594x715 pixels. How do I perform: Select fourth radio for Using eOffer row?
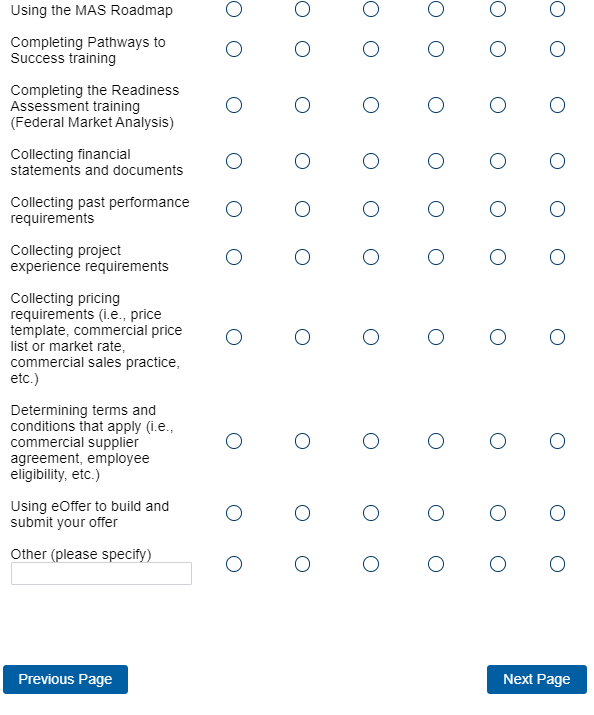pyautogui.click(x=436, y=513)
